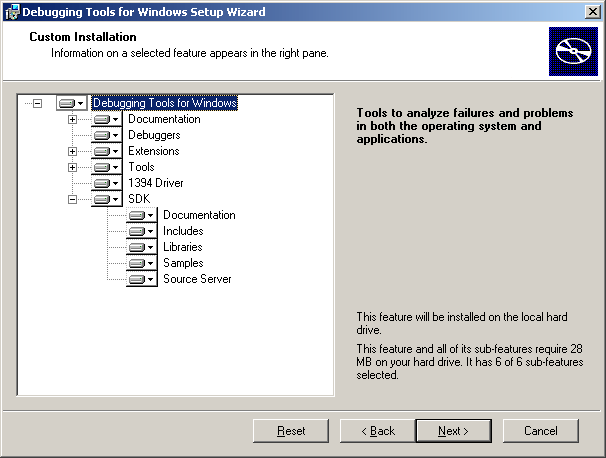
Task: Click the Reset button
Action: pos(291,431)
